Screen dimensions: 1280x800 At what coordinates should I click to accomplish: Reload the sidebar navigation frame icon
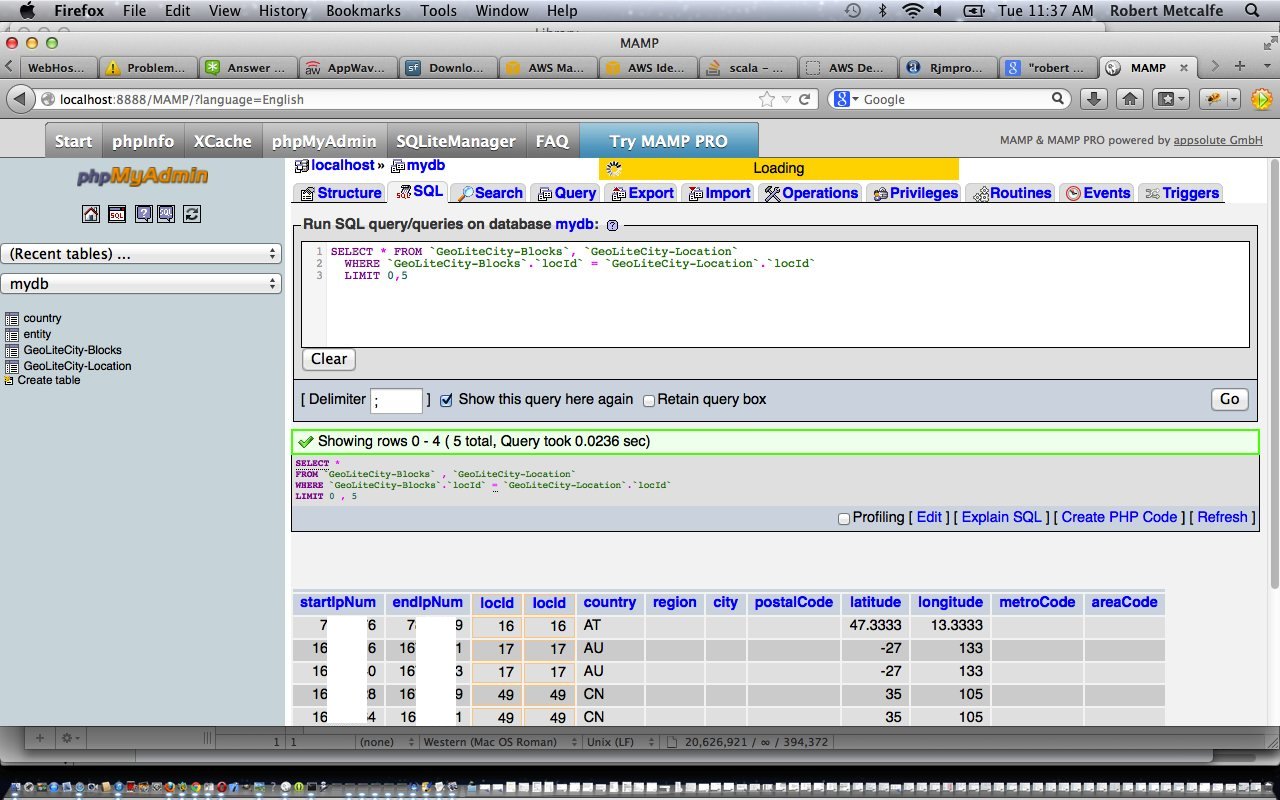tap(192, 214)
